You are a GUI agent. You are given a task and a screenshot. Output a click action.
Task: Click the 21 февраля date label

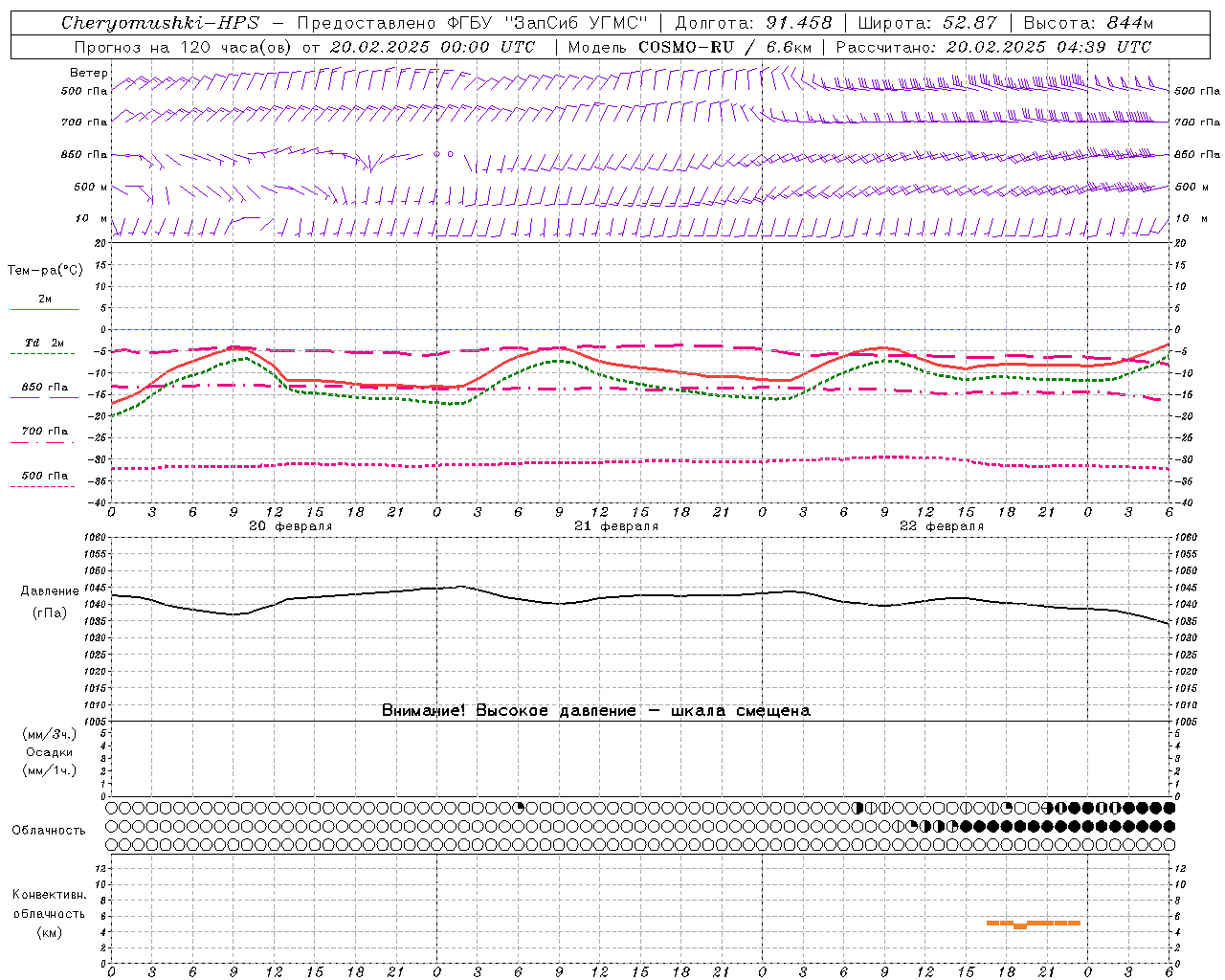point(616,526)
